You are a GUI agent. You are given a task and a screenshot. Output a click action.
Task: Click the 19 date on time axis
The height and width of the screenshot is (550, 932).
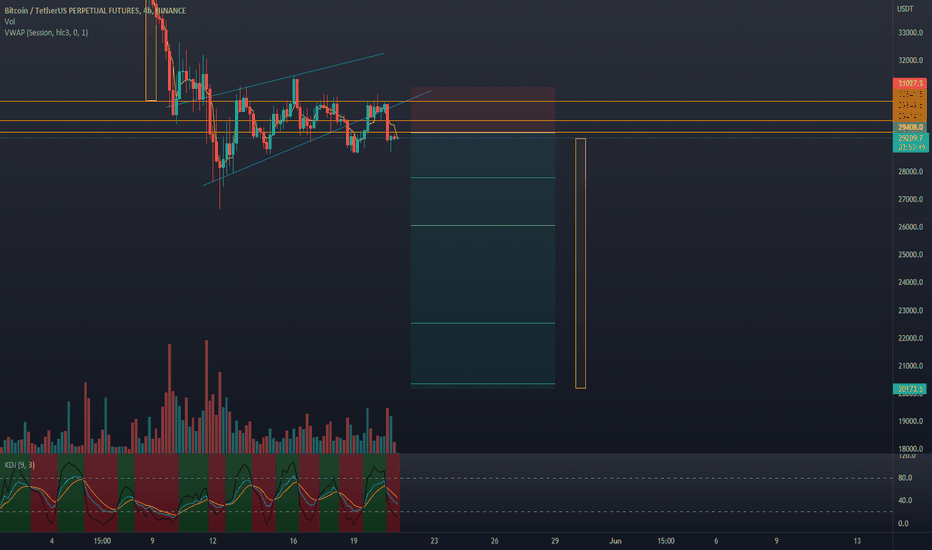coord(354,541)
